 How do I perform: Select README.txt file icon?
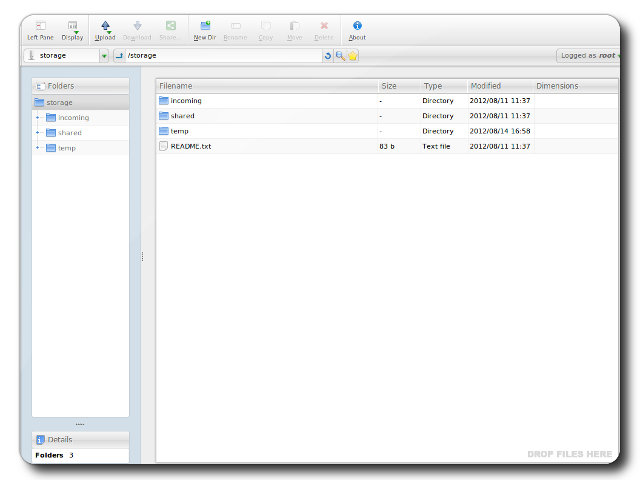[x=164, y=146]
